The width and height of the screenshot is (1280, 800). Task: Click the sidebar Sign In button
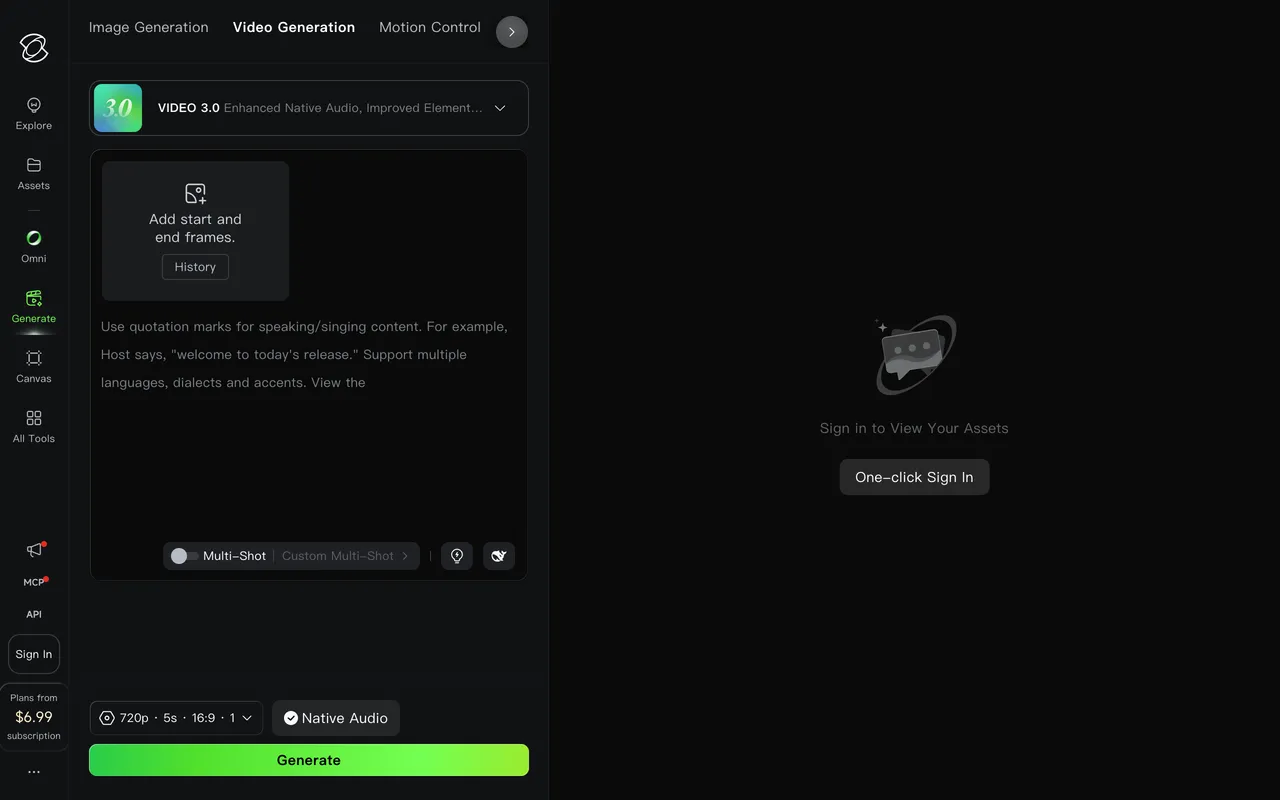34,654
